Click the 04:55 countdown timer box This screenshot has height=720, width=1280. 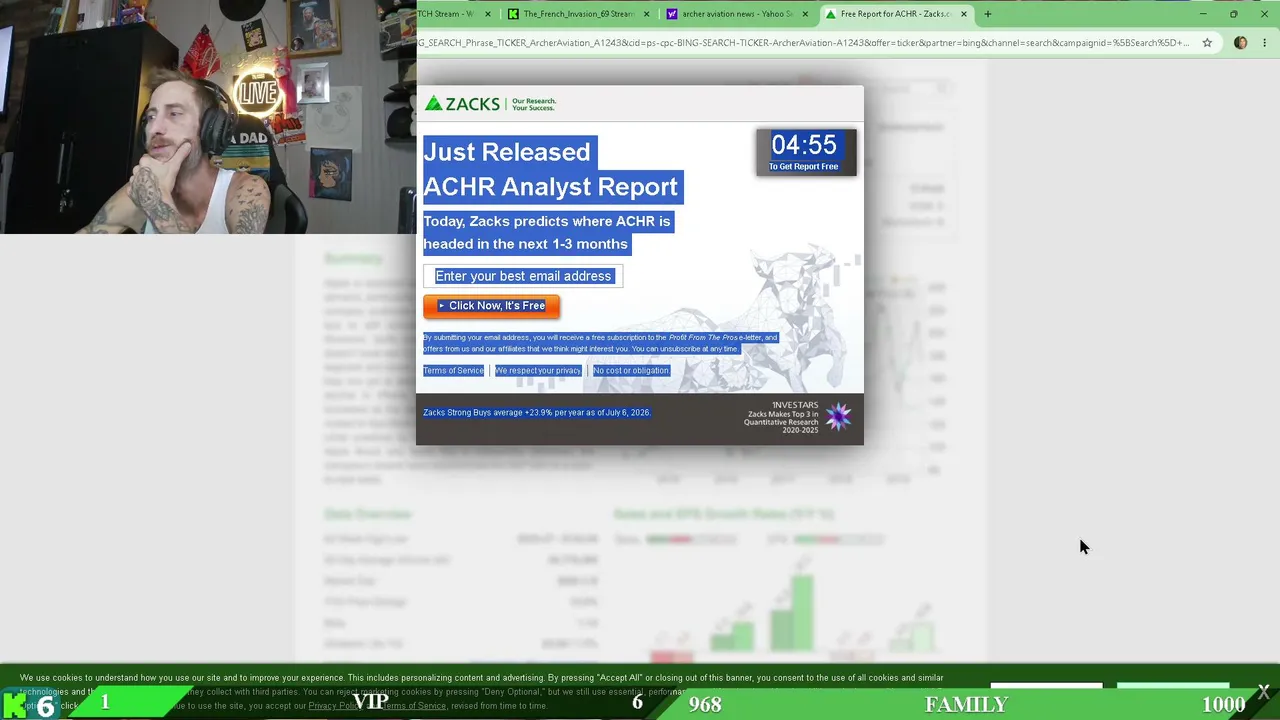point(804,152)
